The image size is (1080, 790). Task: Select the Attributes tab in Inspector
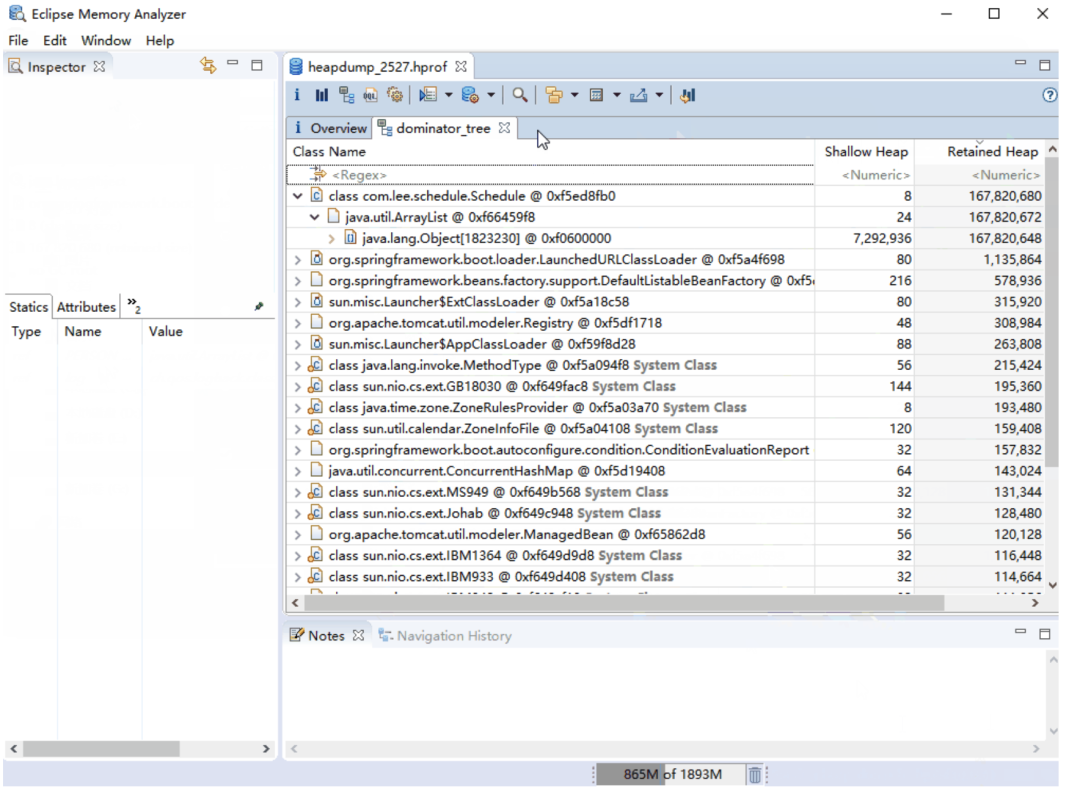(86, 307)
